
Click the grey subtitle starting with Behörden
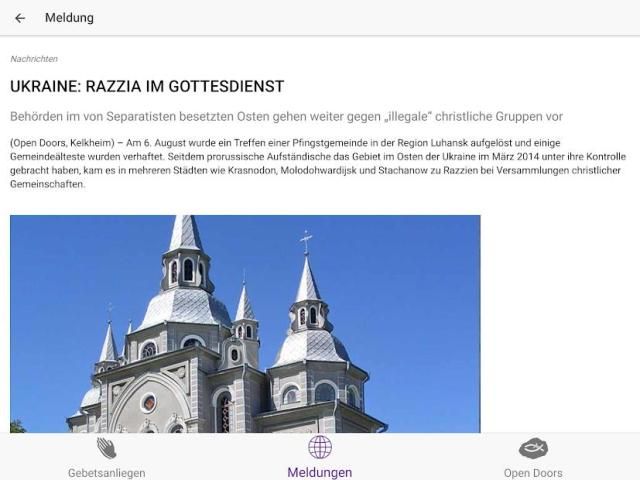pyautogui.click(x=286, y=117)
